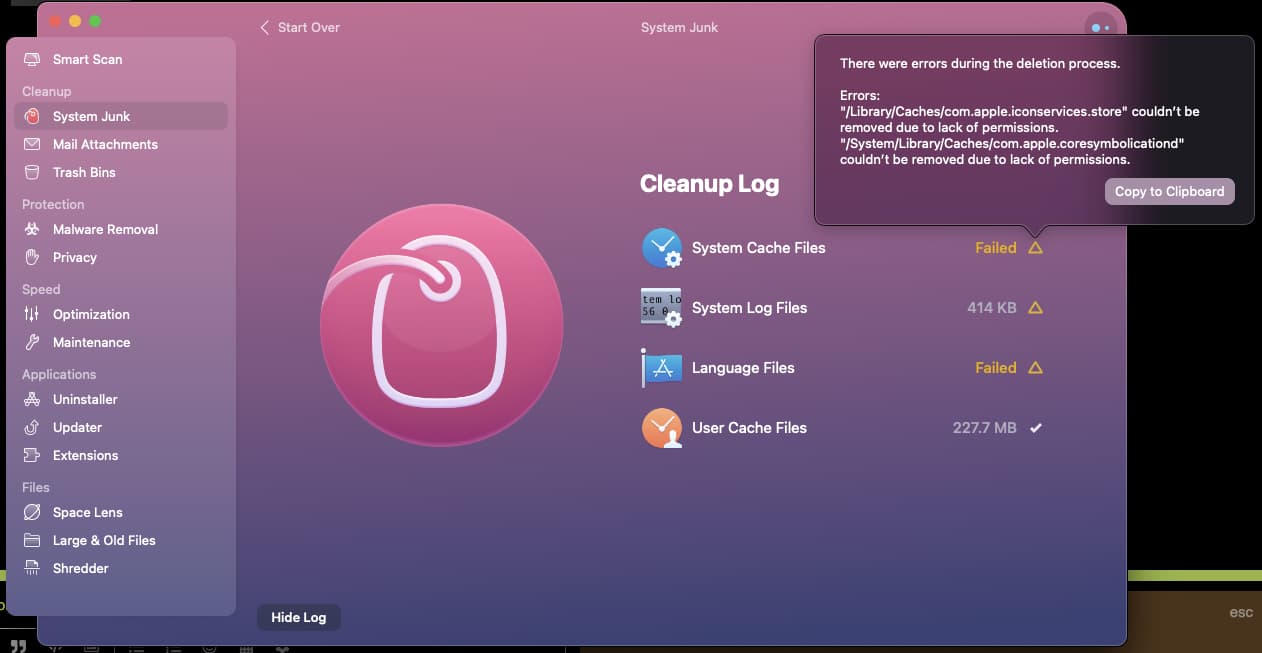
Task: Click the warning triangle next to System Cache Files
Action: [x=1035, y=248]
